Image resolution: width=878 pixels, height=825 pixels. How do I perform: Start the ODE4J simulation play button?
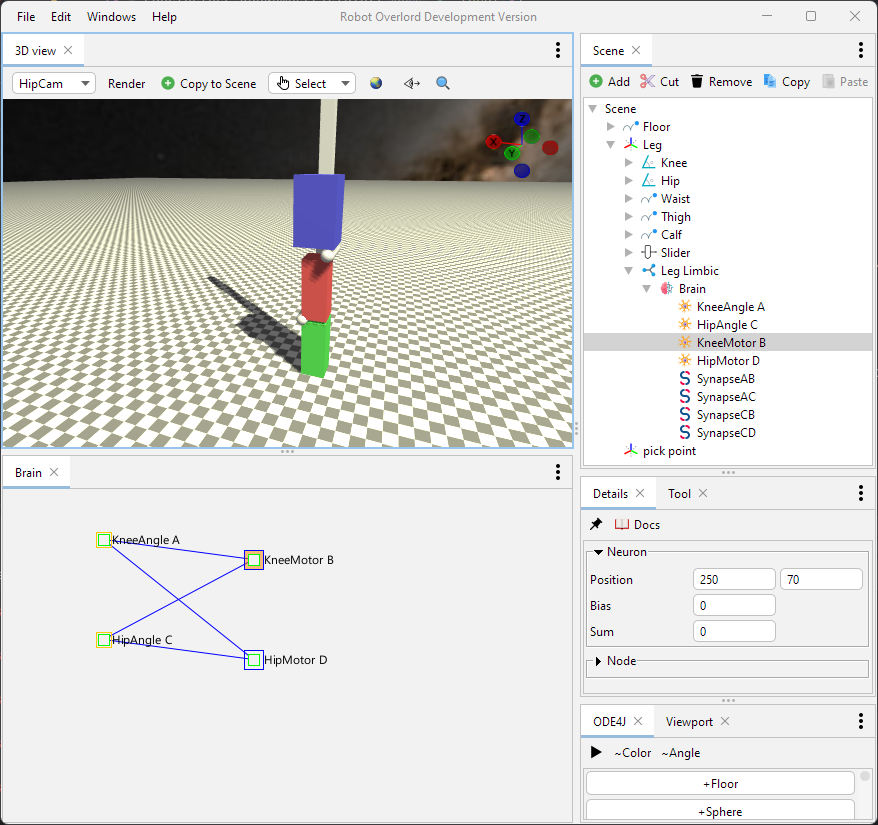pyautogui.click(x=596, y=752)
